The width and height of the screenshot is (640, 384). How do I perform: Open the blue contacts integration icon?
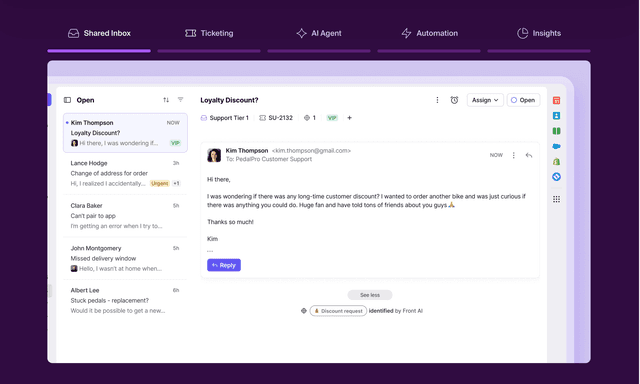point(556,116)
